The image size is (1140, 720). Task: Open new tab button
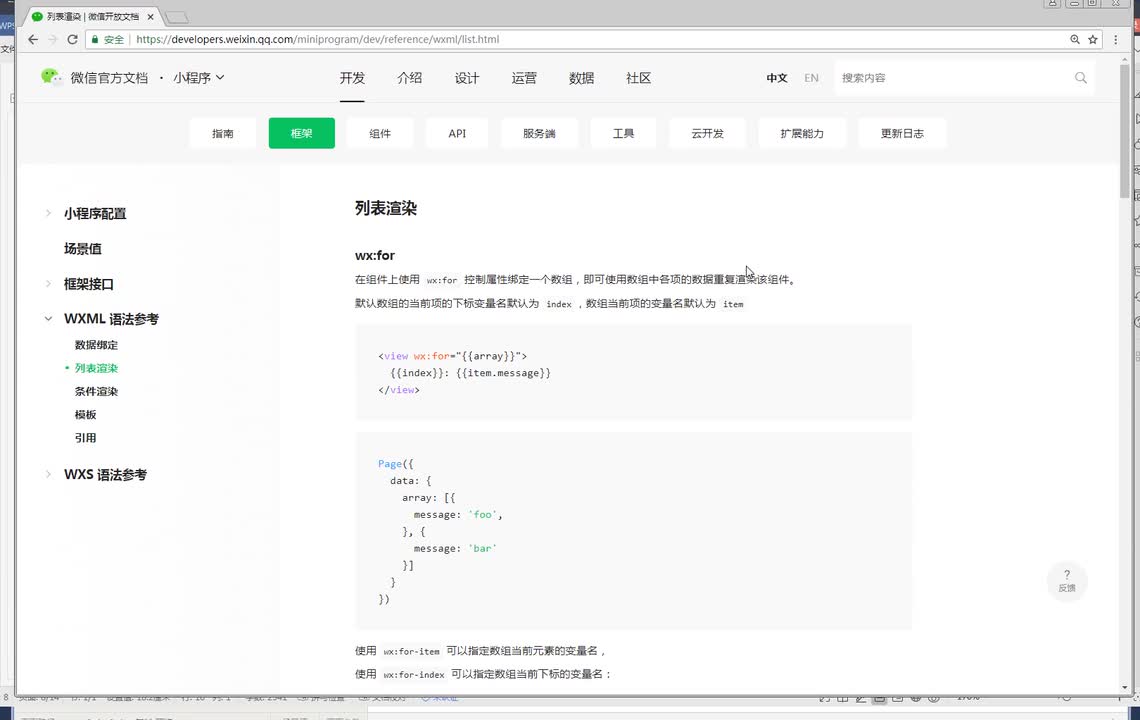tap(177, 17)
